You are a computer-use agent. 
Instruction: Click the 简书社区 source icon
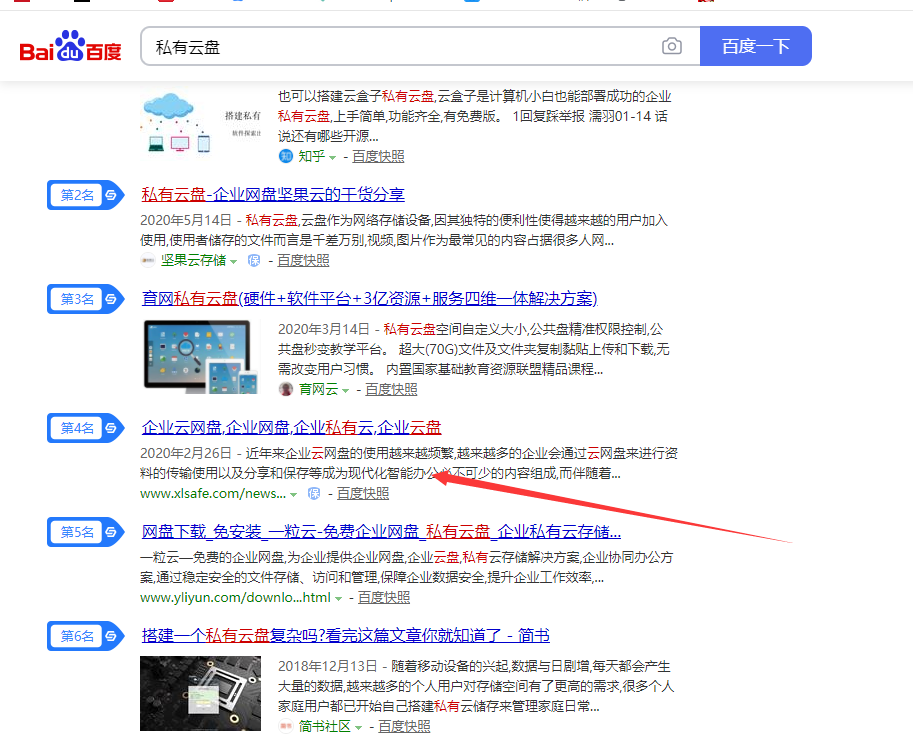285,726
